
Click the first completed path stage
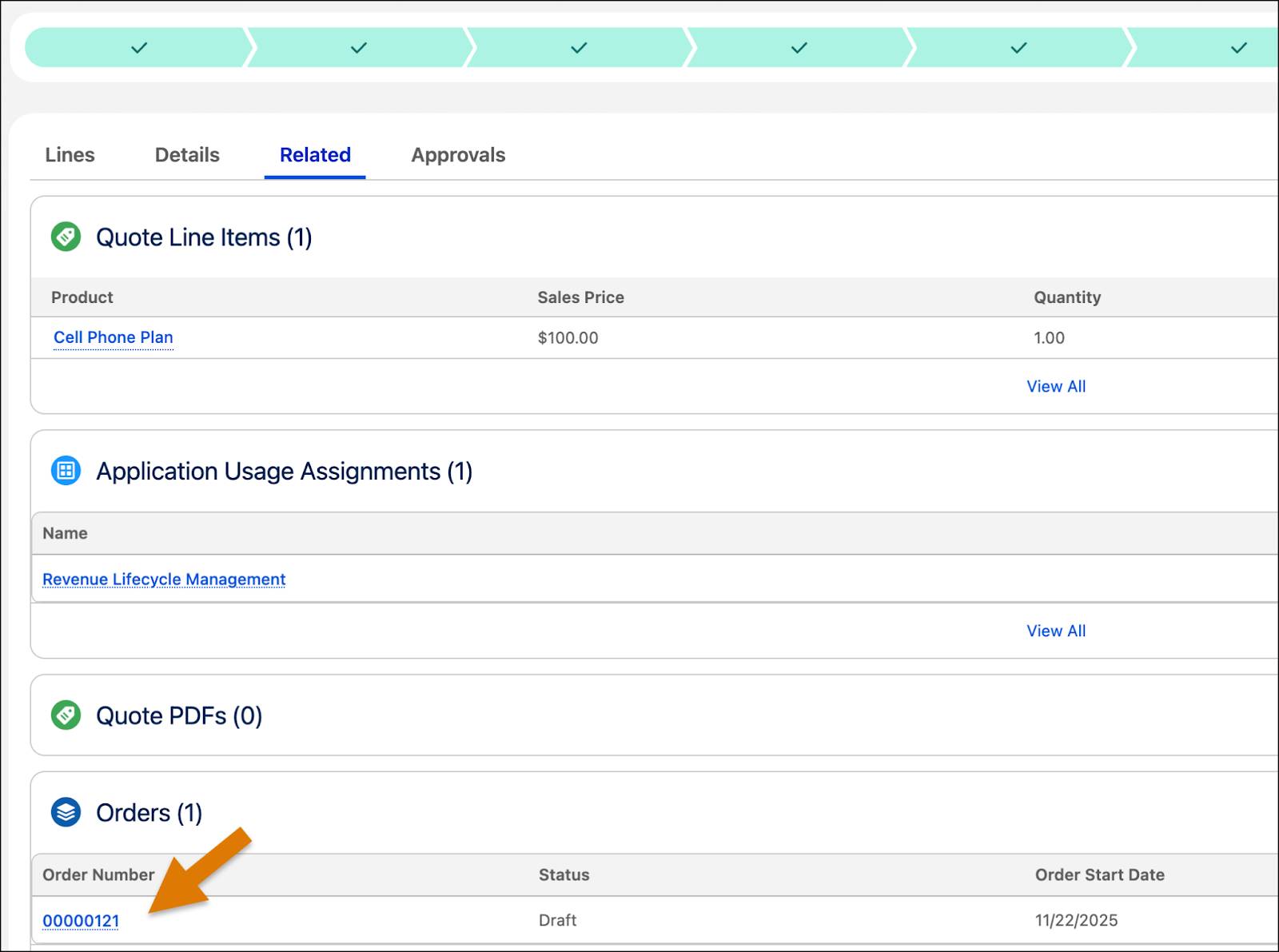138,48
